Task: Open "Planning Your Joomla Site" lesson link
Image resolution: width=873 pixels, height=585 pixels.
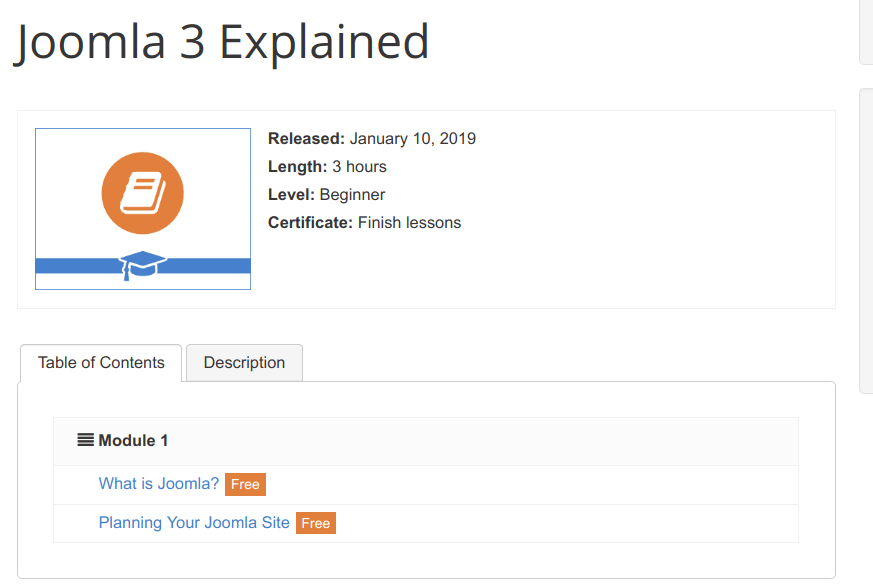Action: point(194,523)
